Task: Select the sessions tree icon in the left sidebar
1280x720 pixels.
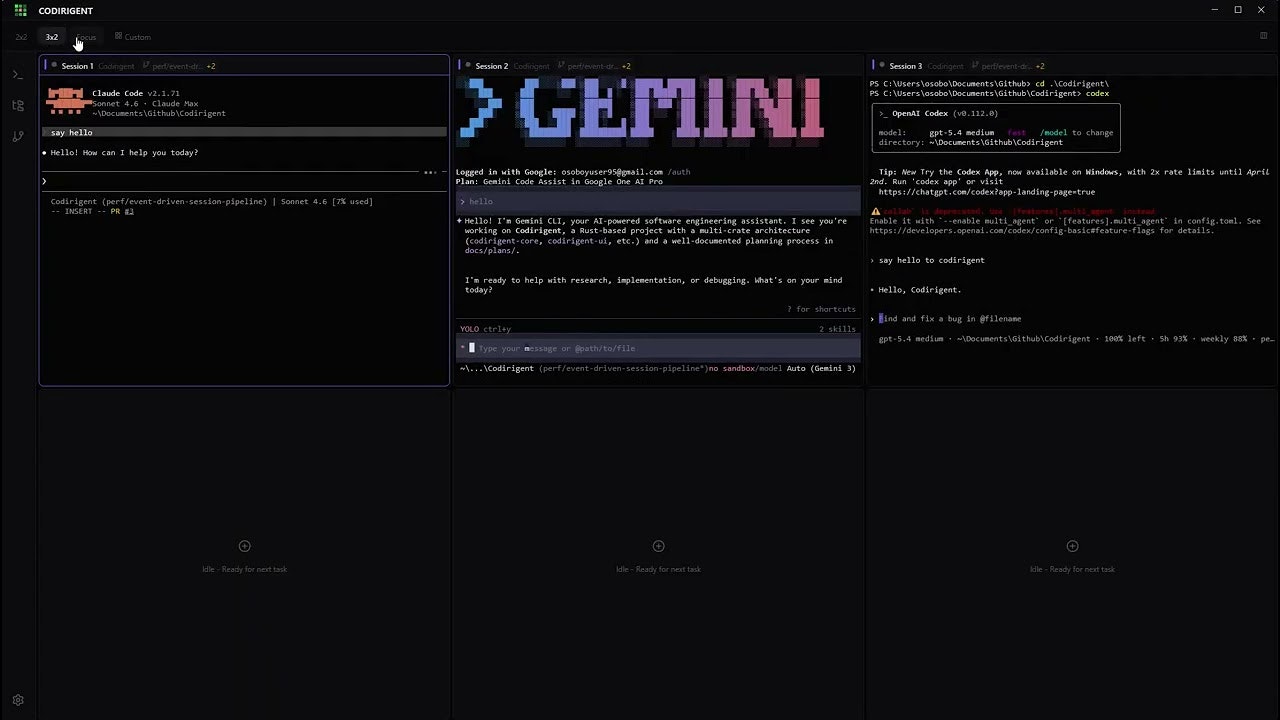Action: coord(17,105)
